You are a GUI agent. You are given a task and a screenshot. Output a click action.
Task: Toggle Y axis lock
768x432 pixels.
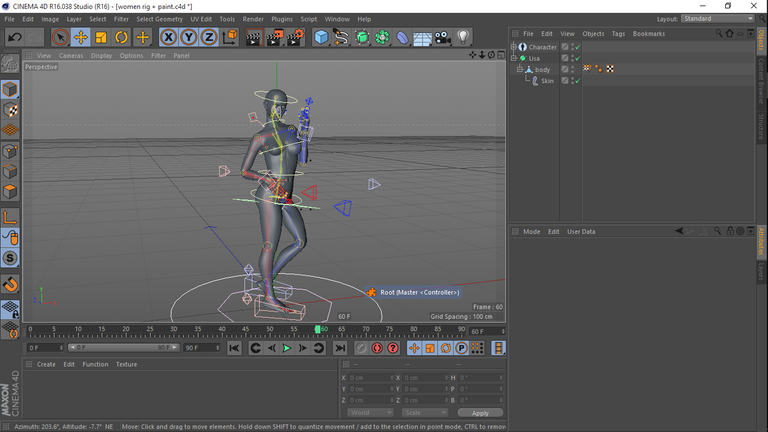click(189, 37)
